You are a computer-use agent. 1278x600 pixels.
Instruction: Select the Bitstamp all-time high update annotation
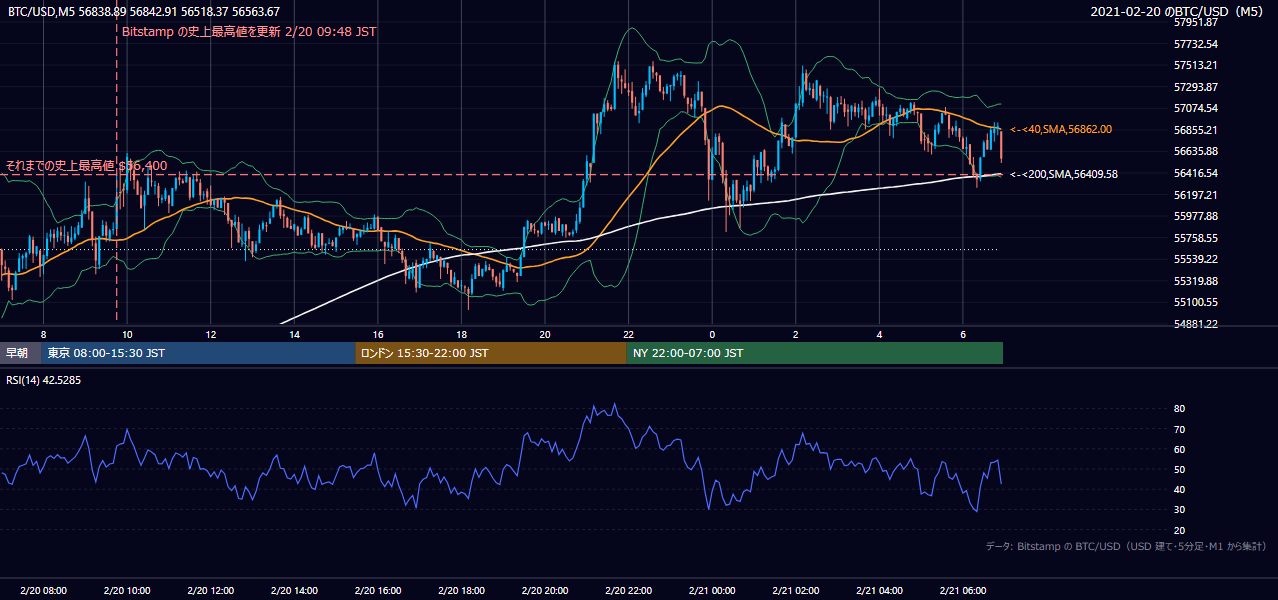point(249,32)
